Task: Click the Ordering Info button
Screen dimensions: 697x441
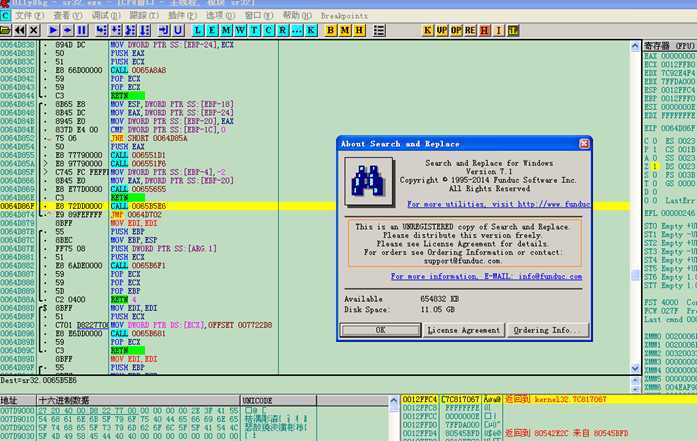Action: coord(548,330)
